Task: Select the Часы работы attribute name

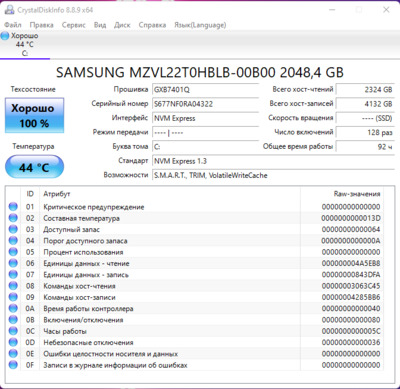Action: tap(65, 332)
